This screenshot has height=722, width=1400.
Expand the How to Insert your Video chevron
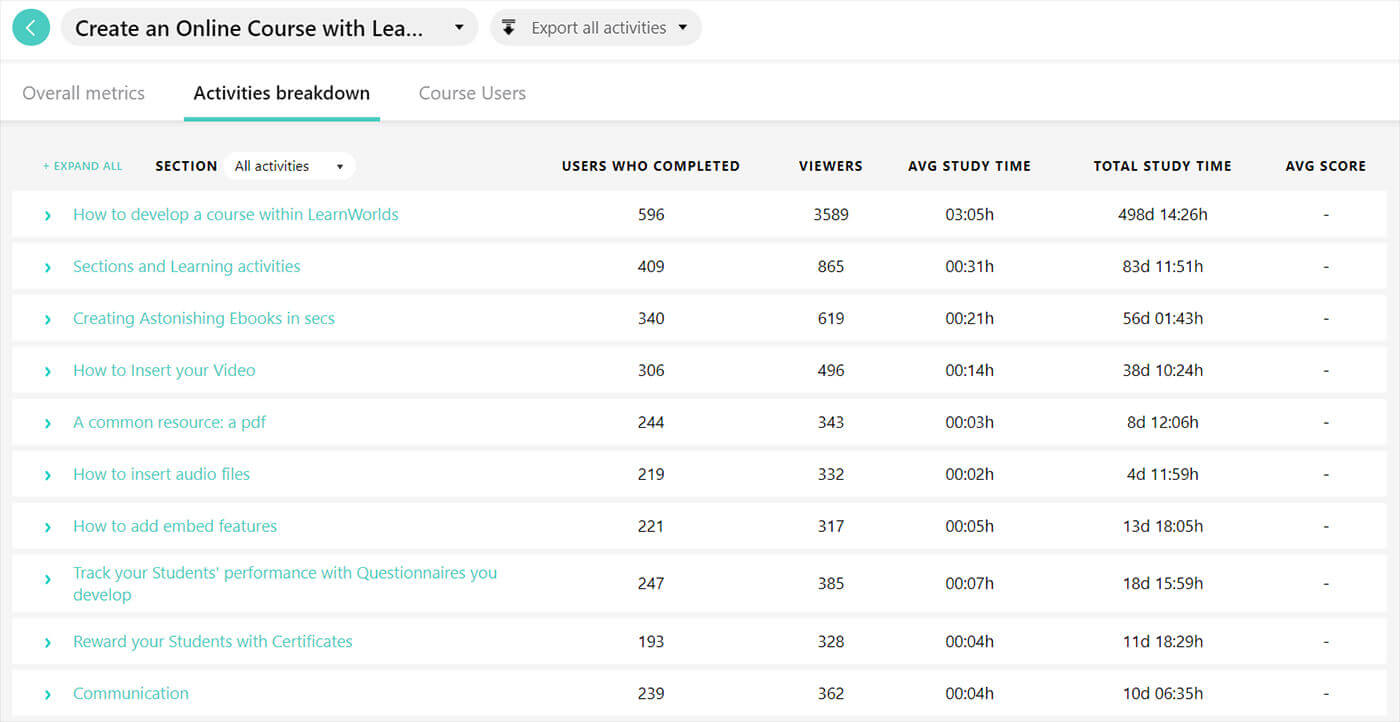point(47,371)
